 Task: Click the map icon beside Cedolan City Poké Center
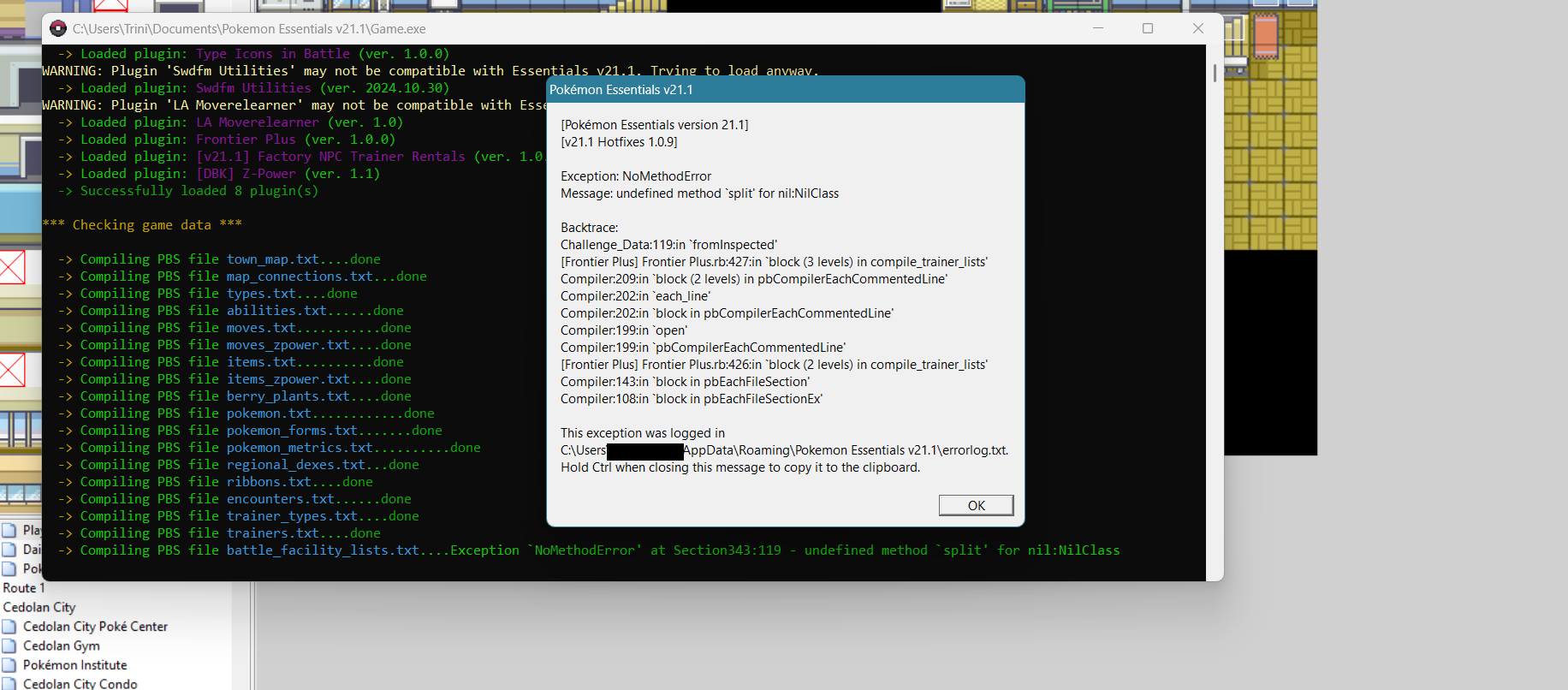(x=9, y=627)
